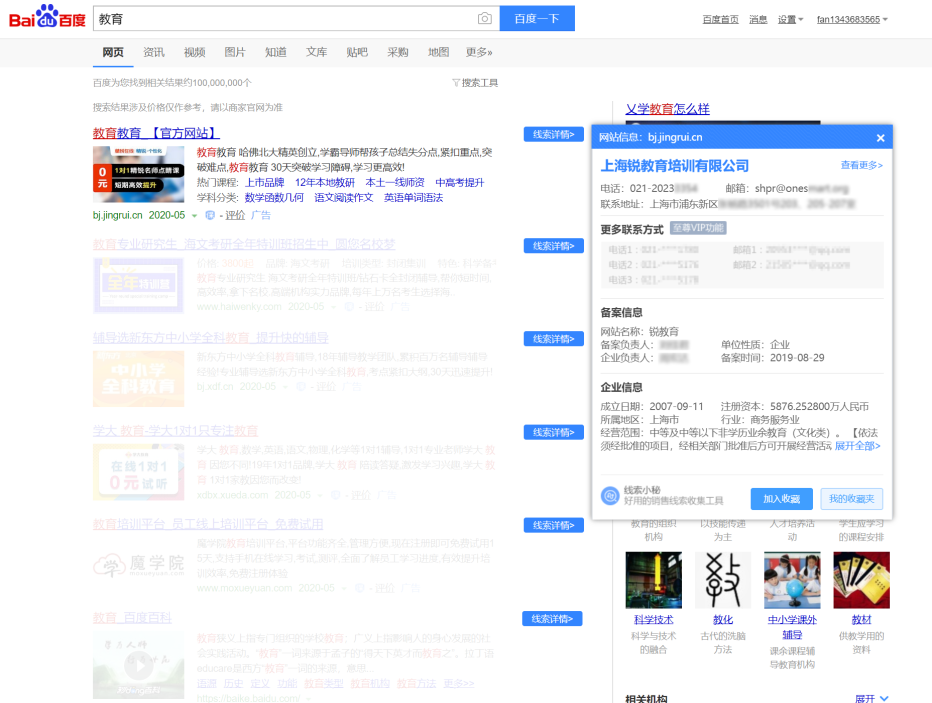Click shield icon beside bj.jingrui.cn result
Screen dimensions: 932x703
[x=210, y=215]
